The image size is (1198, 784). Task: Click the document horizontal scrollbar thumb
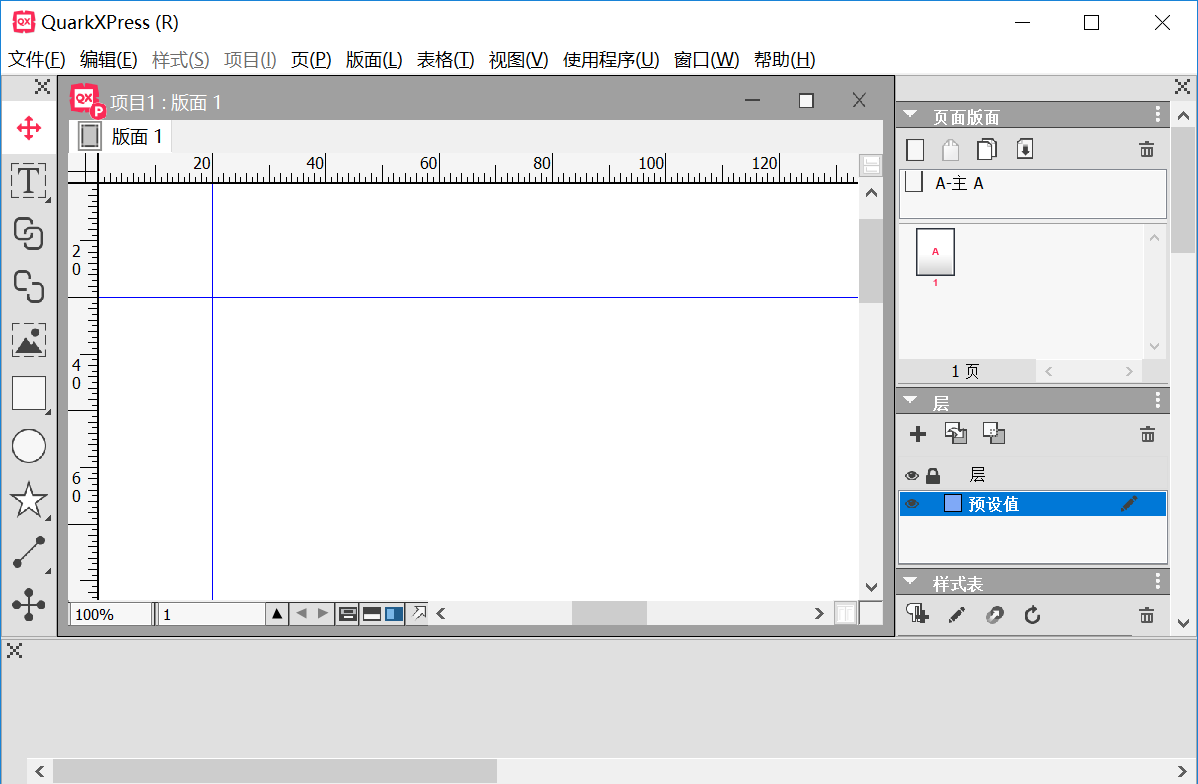[609, 613]
